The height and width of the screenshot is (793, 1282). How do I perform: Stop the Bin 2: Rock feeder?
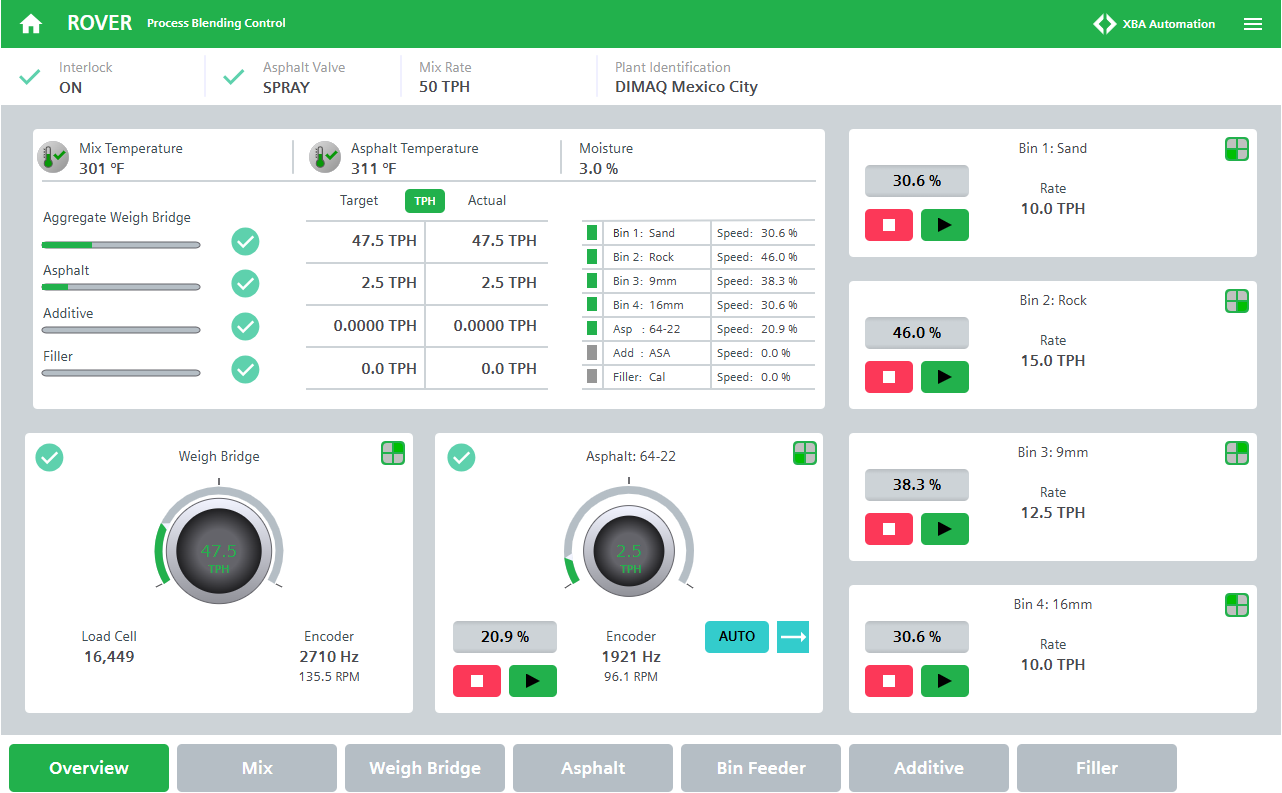click(889, 377)
